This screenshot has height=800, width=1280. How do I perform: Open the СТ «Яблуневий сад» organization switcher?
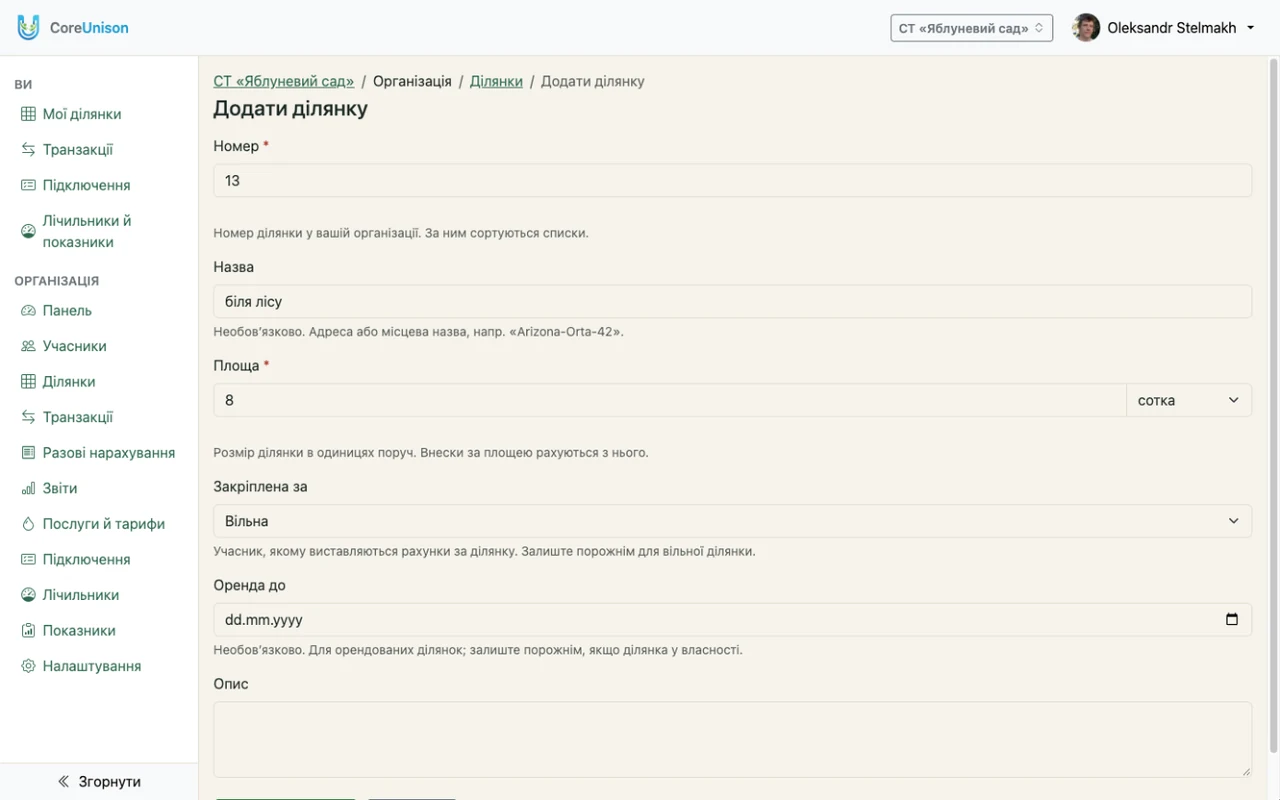click(971, 28)
